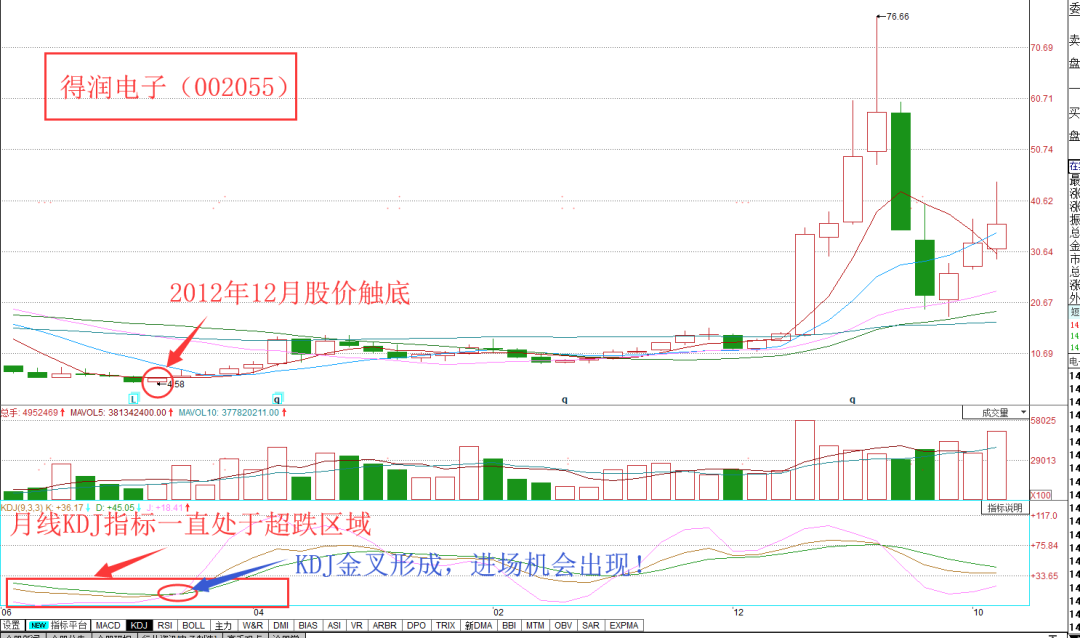Click the 60.71 price axis value
The width and height of the screenshot is (1080, 638).
coord(1042,99)
